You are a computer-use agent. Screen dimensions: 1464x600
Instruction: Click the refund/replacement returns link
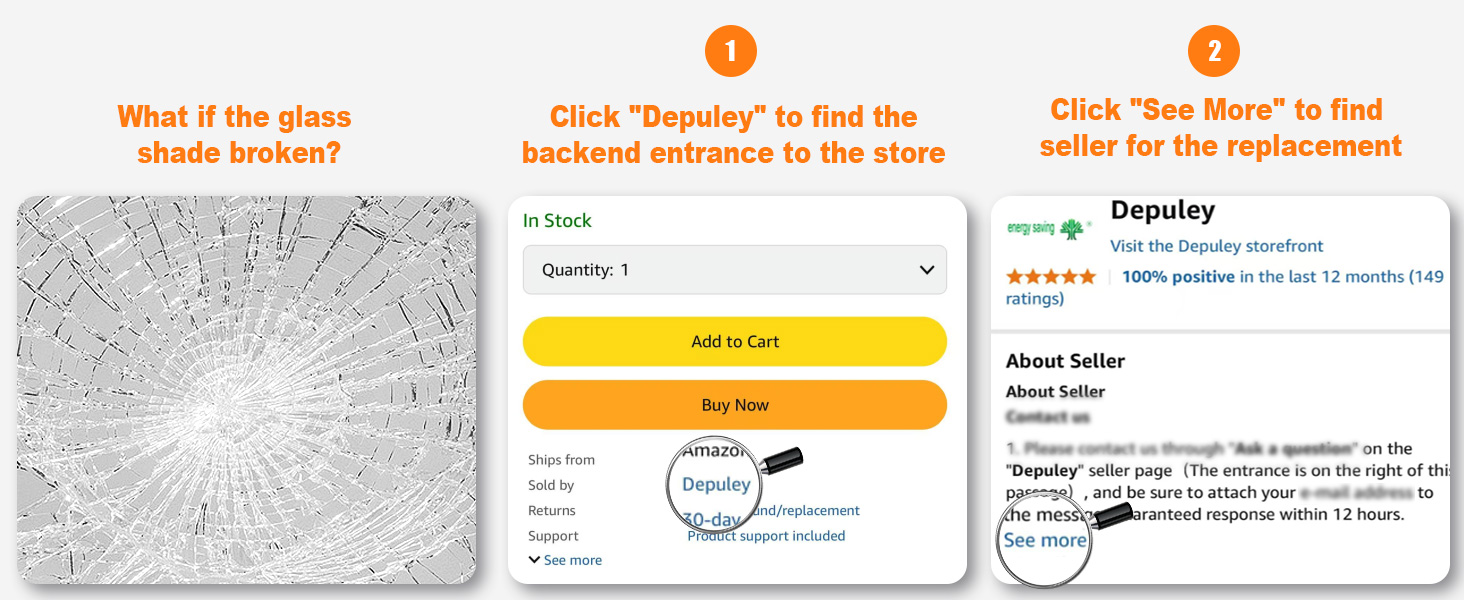(806, 511)
